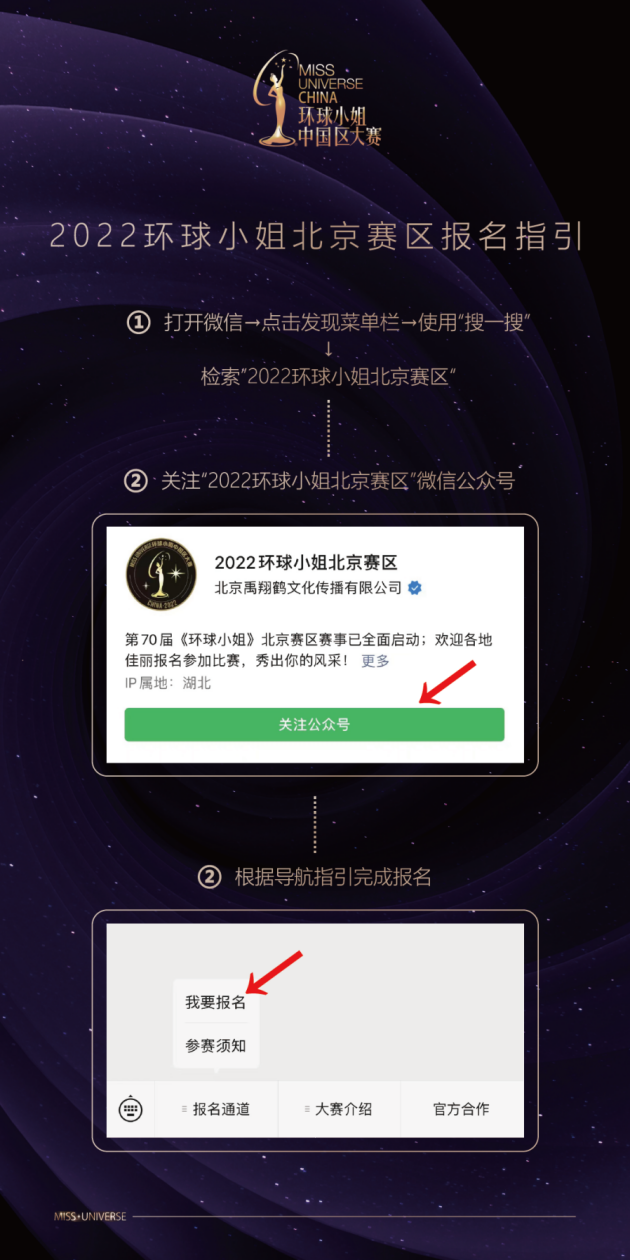This screenshot has height=1260, width=630.
Task: Choose 我要报名 from popup menu
Action: [215, 1002]
